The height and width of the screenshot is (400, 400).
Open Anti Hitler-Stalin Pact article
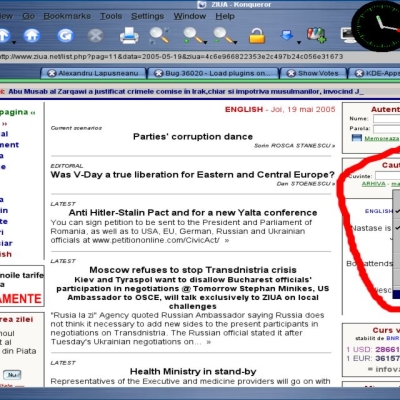tap(193, 213)
